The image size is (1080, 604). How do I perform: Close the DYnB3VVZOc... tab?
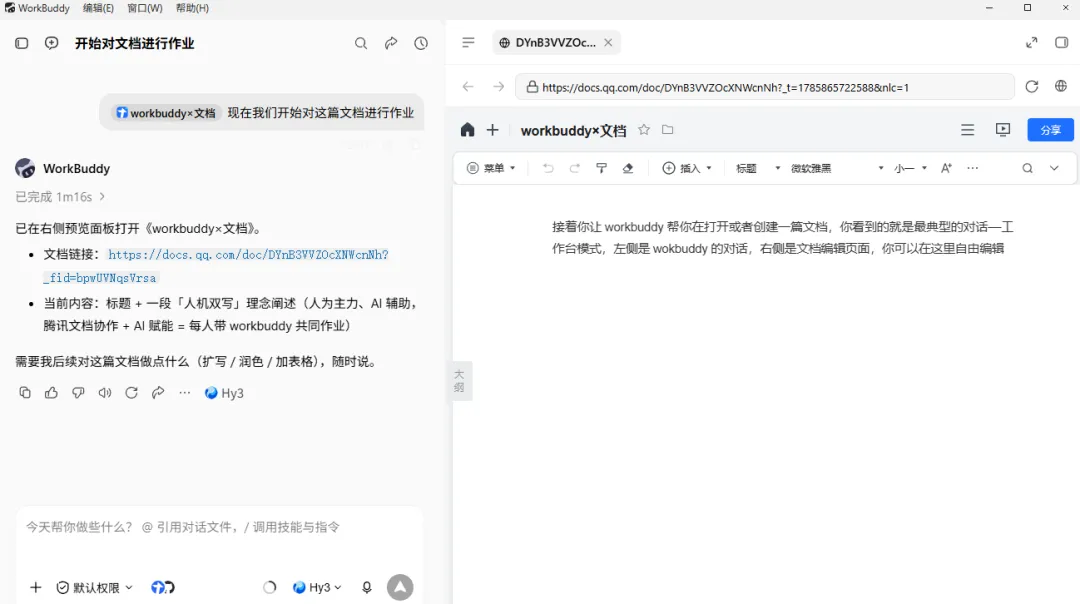(x=608, y=43)
